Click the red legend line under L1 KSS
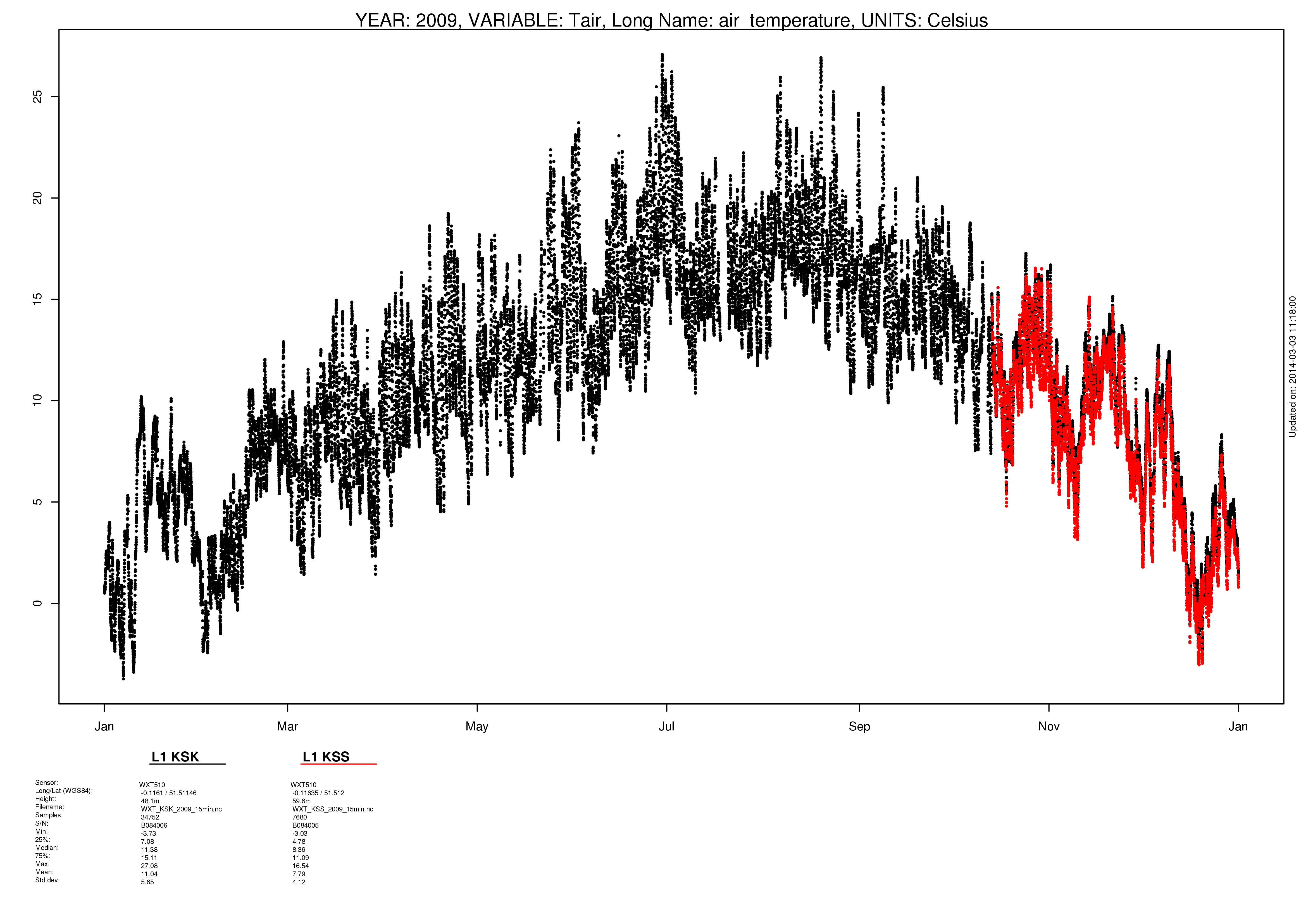This screenshot has width=1306, height=924. coord(339,764)
